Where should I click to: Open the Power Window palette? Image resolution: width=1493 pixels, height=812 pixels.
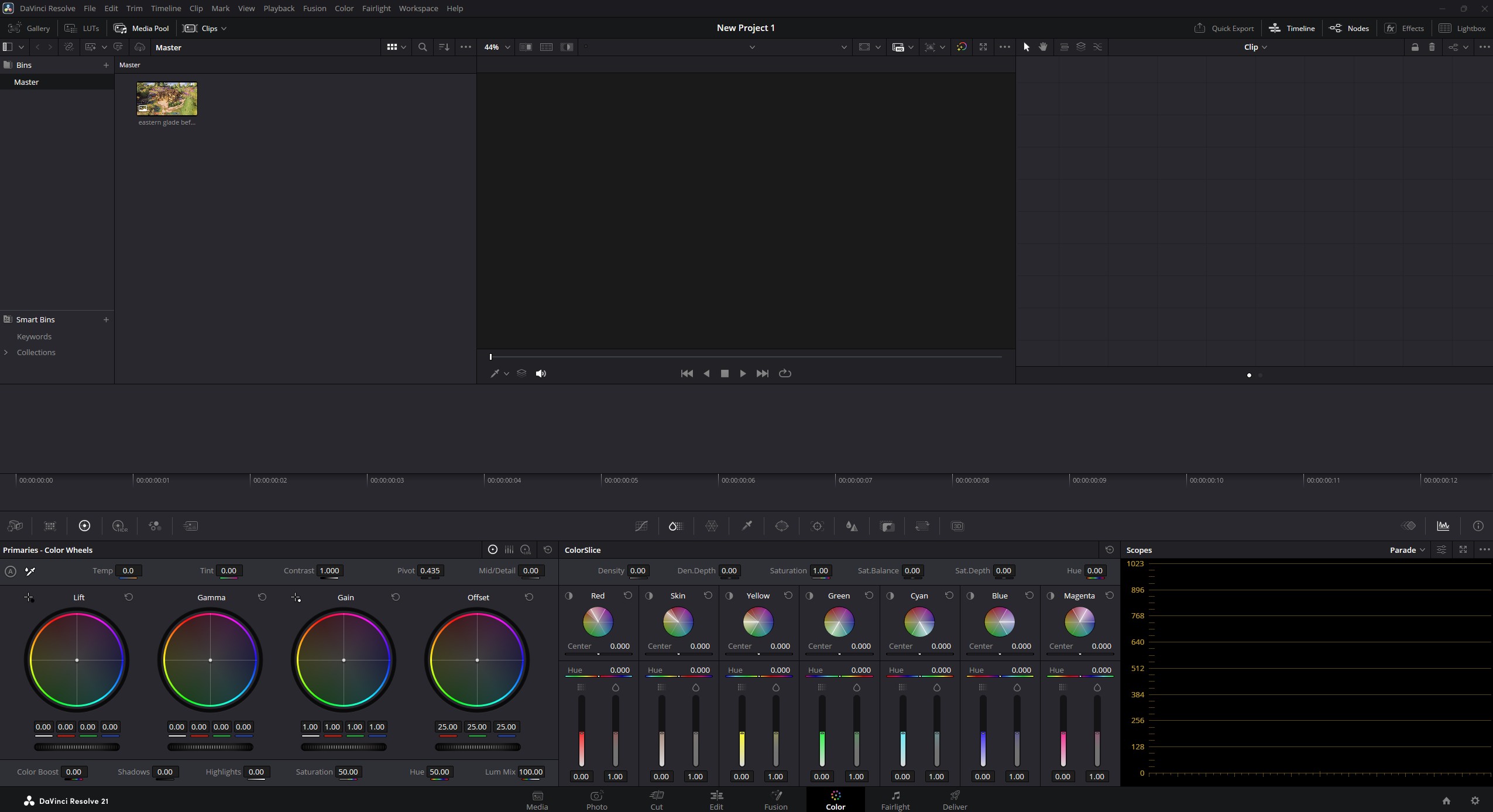(782, 526)
